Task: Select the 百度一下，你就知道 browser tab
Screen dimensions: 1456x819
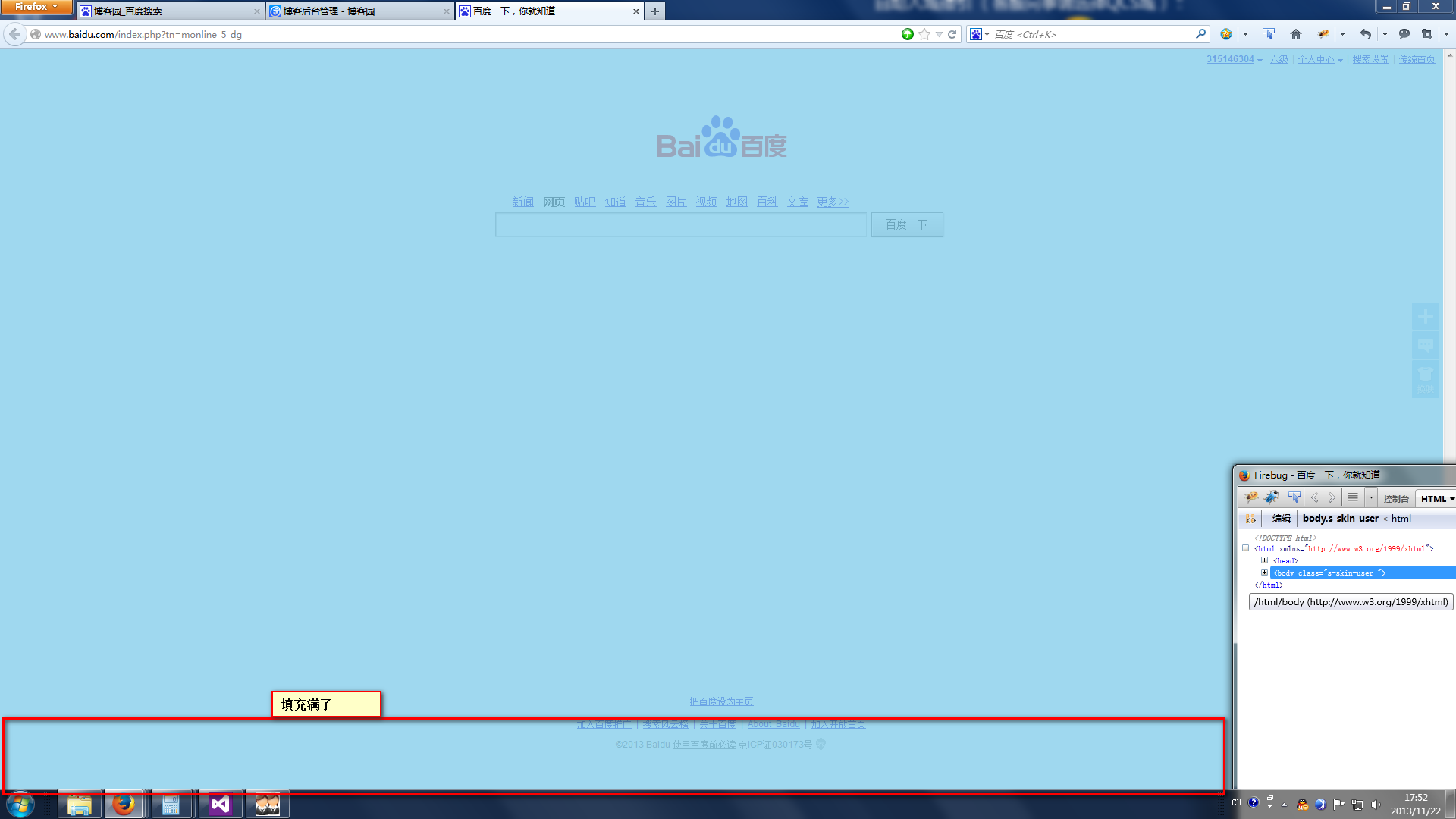Action: pyautogui.click(x=550, y=11)
